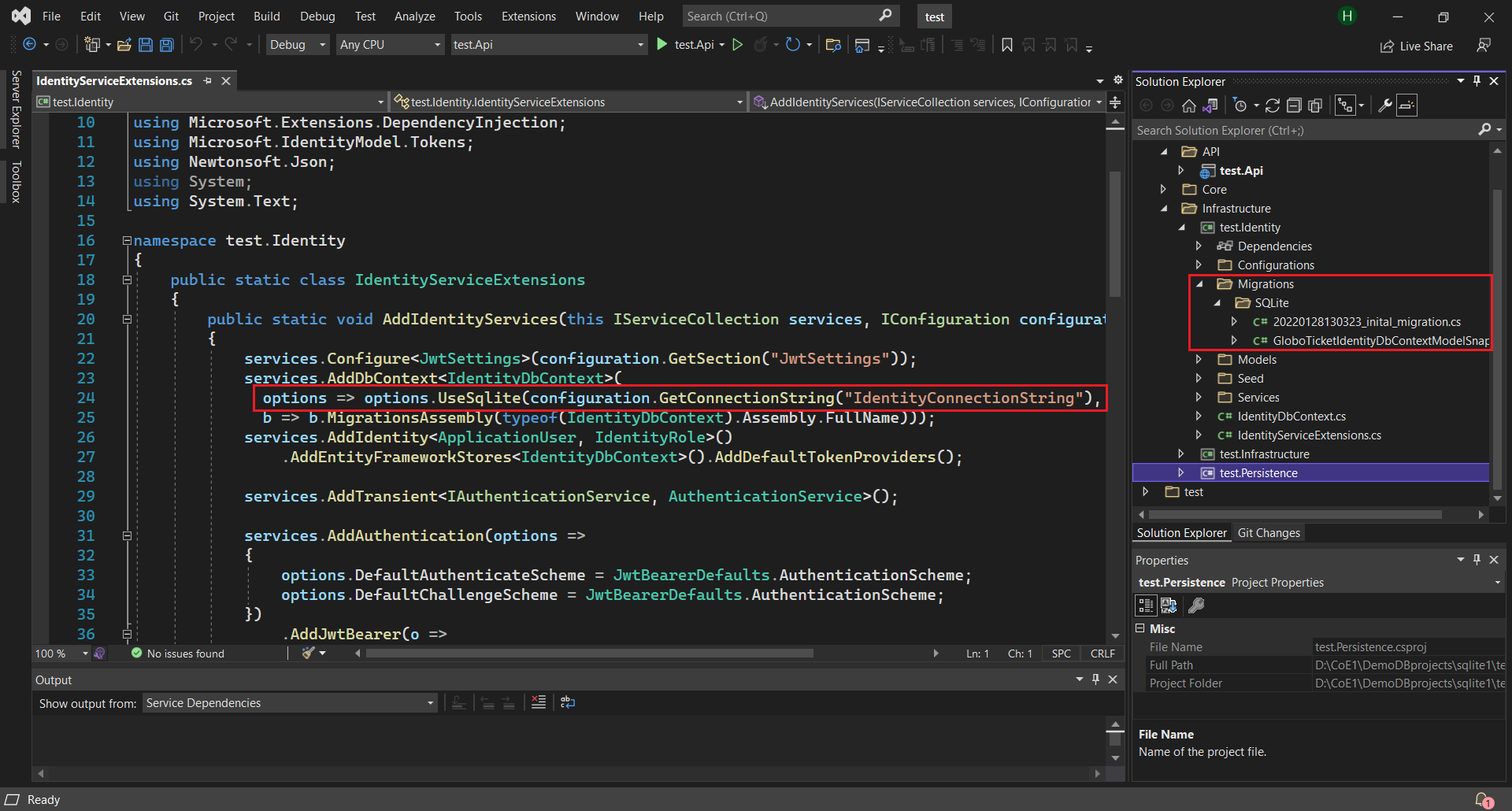
Task: Click Start Without Debugging outline play icon
Action: pyautogui.click(x=738, y=45)
